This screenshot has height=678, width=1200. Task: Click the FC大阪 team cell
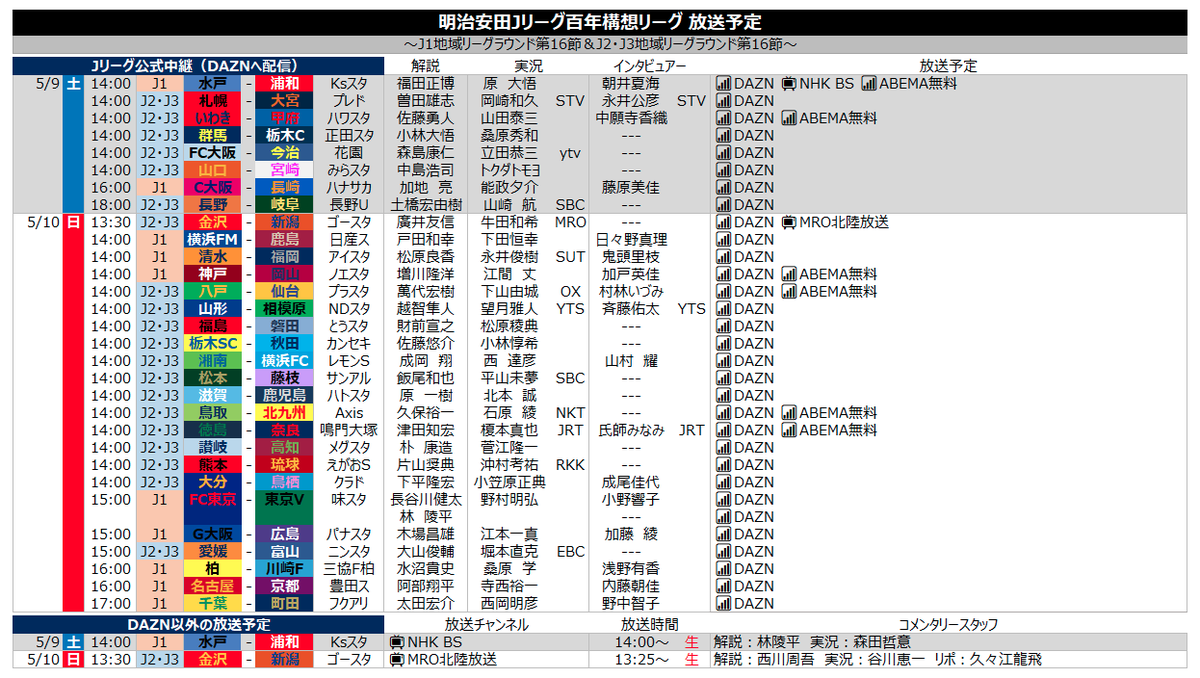(212, 153)
